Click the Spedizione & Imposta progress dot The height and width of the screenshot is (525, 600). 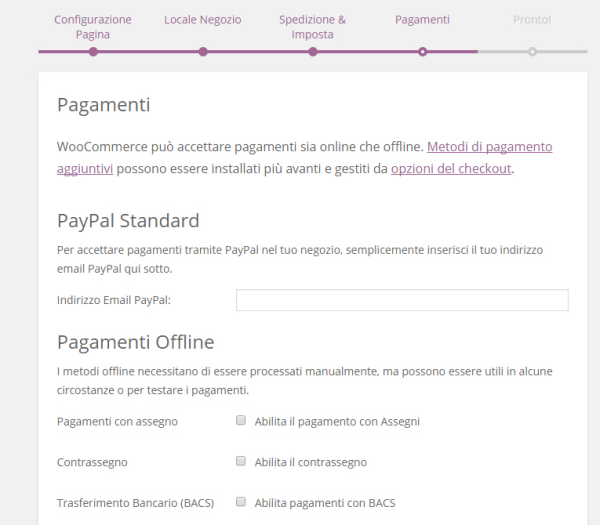click(313, 52)
